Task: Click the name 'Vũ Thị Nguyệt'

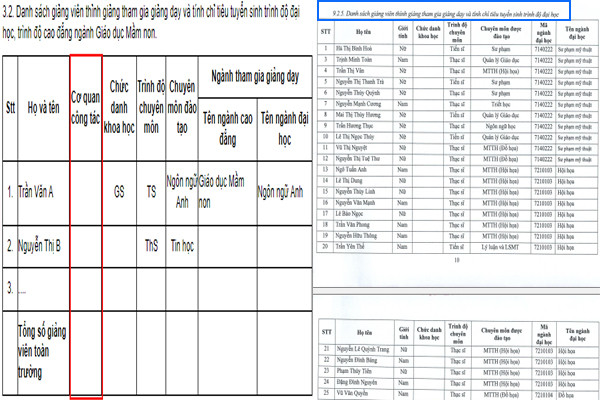Action: coord(351,148)
